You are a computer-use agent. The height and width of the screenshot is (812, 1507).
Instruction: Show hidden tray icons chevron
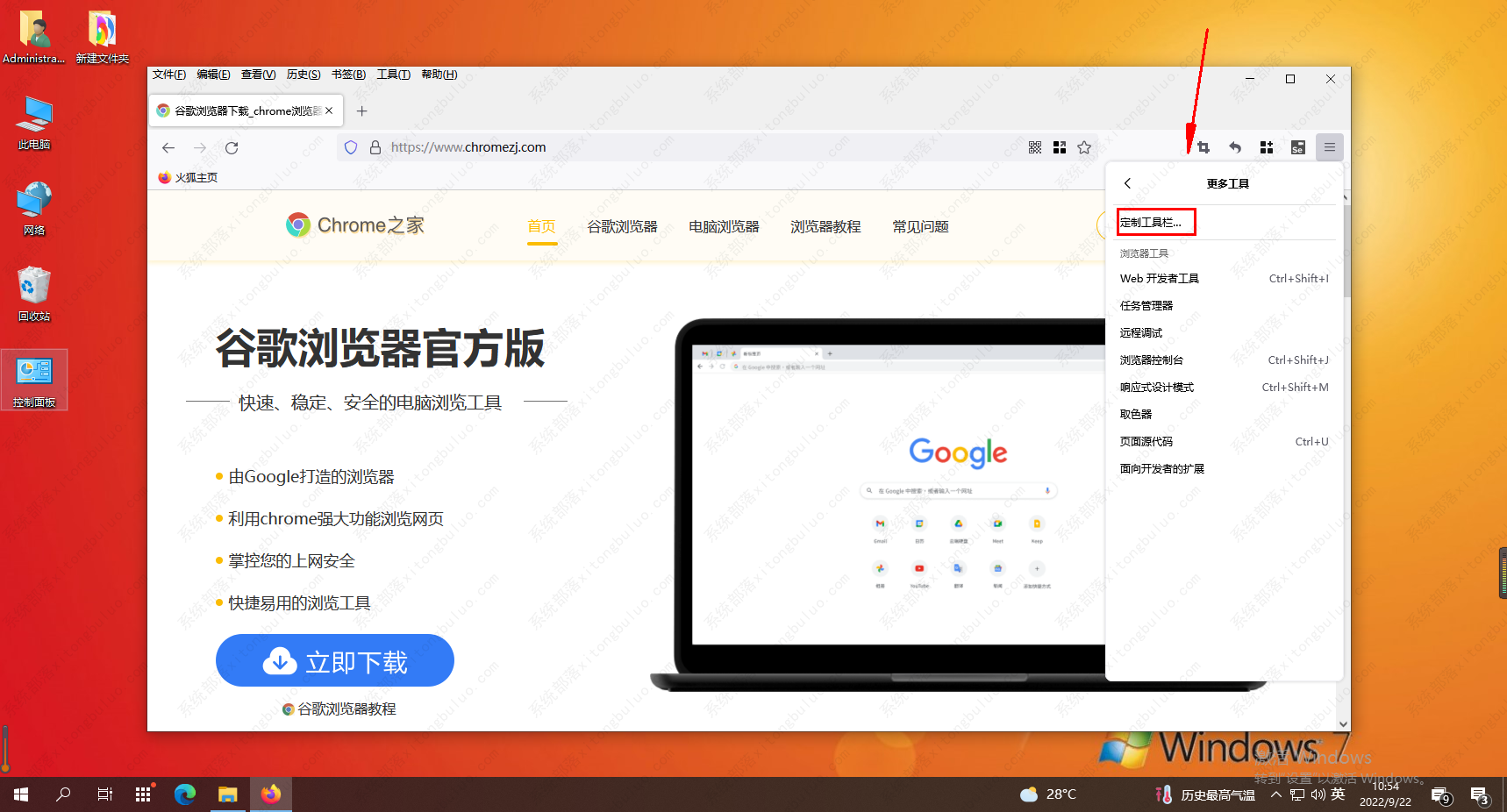point(1275,794)
